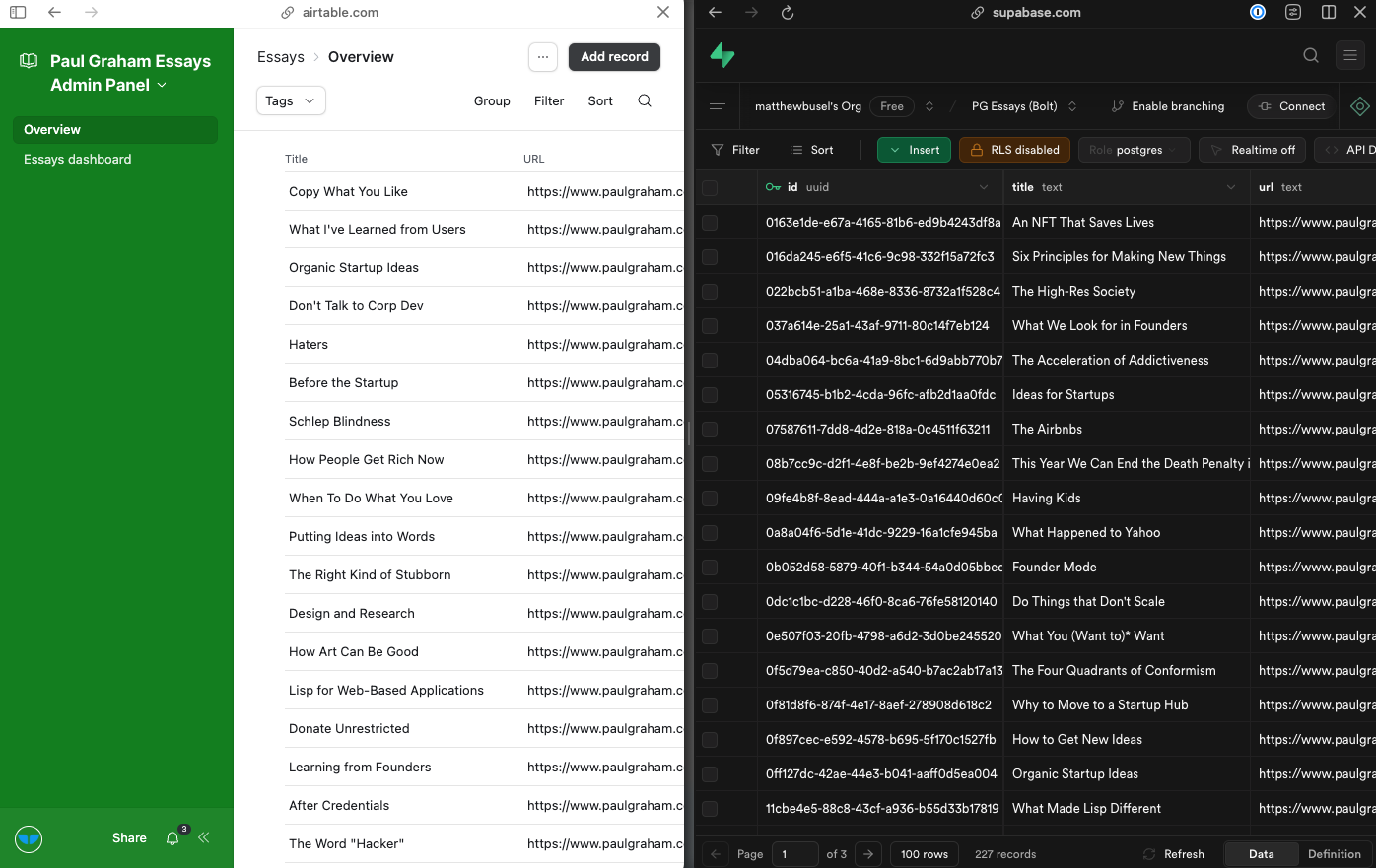The height and width of the screenshot is (868, 1376).
Task: Check row The High-Res Society
Action: click(710, 292)
